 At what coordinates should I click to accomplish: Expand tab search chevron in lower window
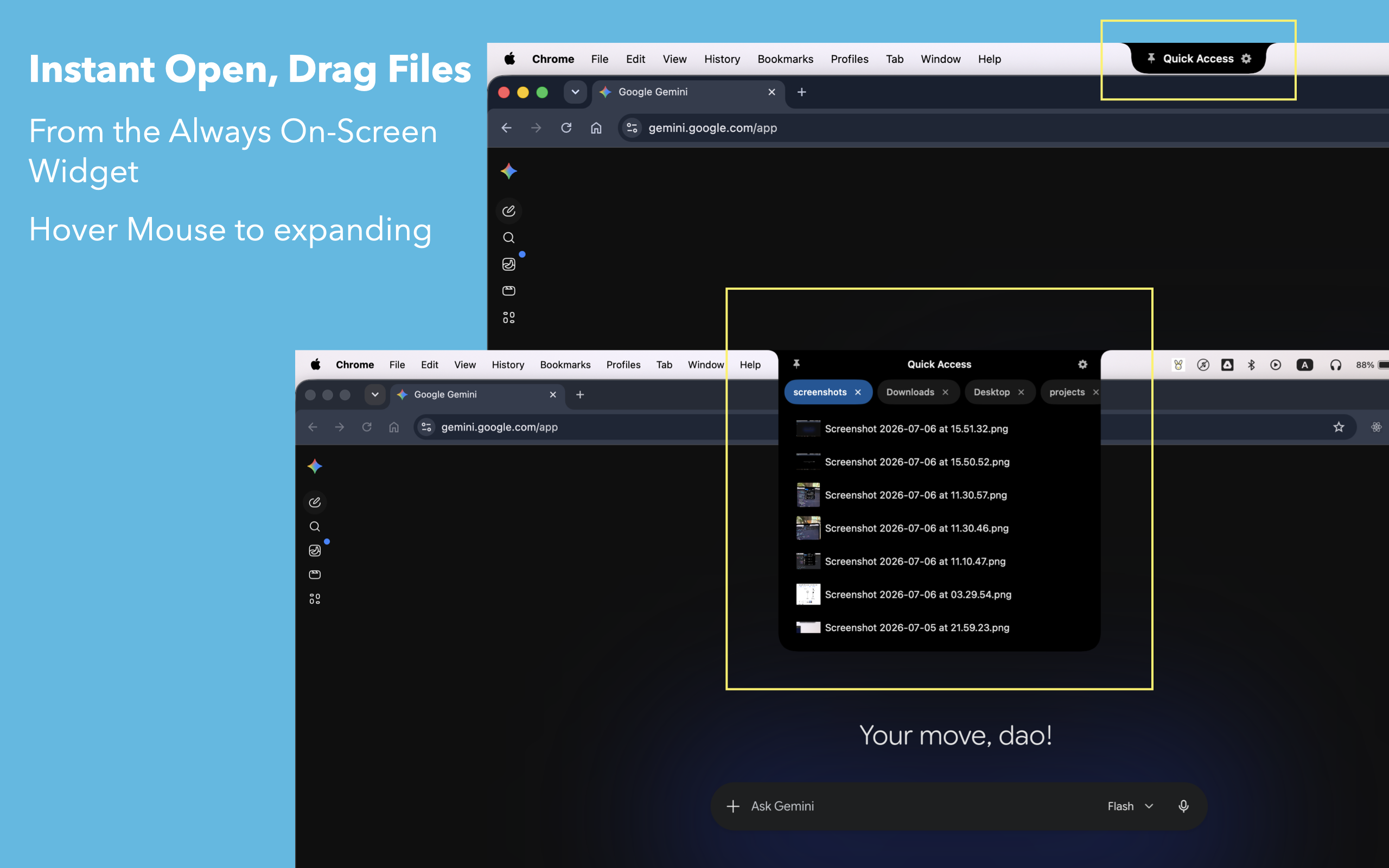pyautogui.click(x=375, y=394)
